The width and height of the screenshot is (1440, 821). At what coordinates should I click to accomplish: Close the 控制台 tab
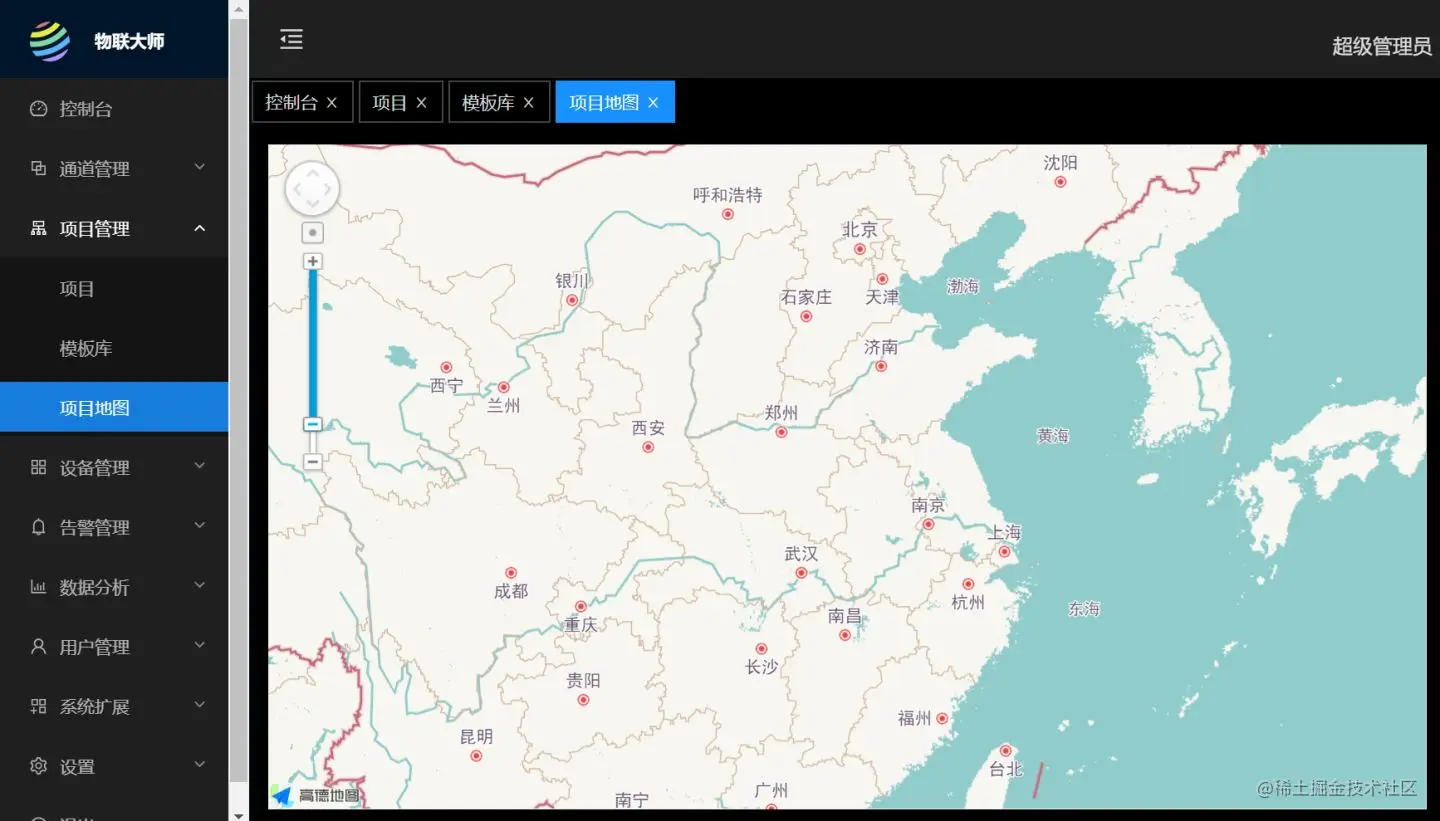click(x=332, y=103)
